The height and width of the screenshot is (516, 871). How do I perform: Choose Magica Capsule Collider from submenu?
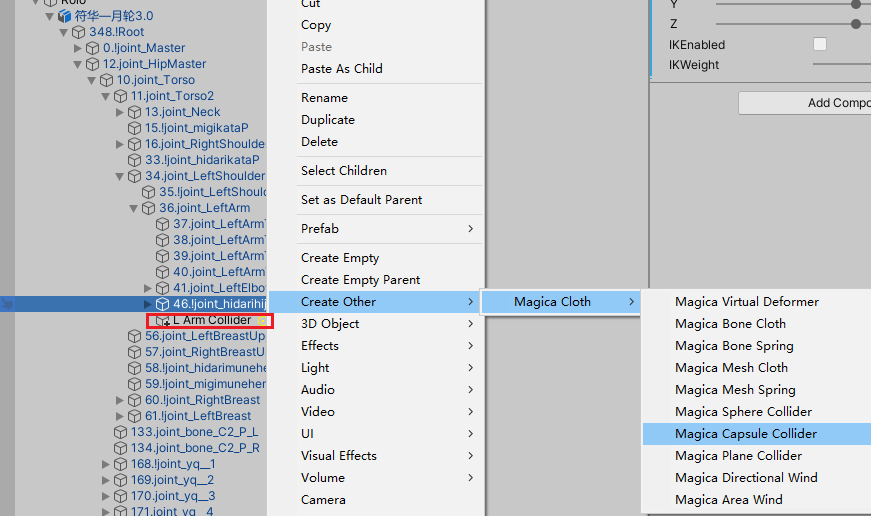pos(746,434)
